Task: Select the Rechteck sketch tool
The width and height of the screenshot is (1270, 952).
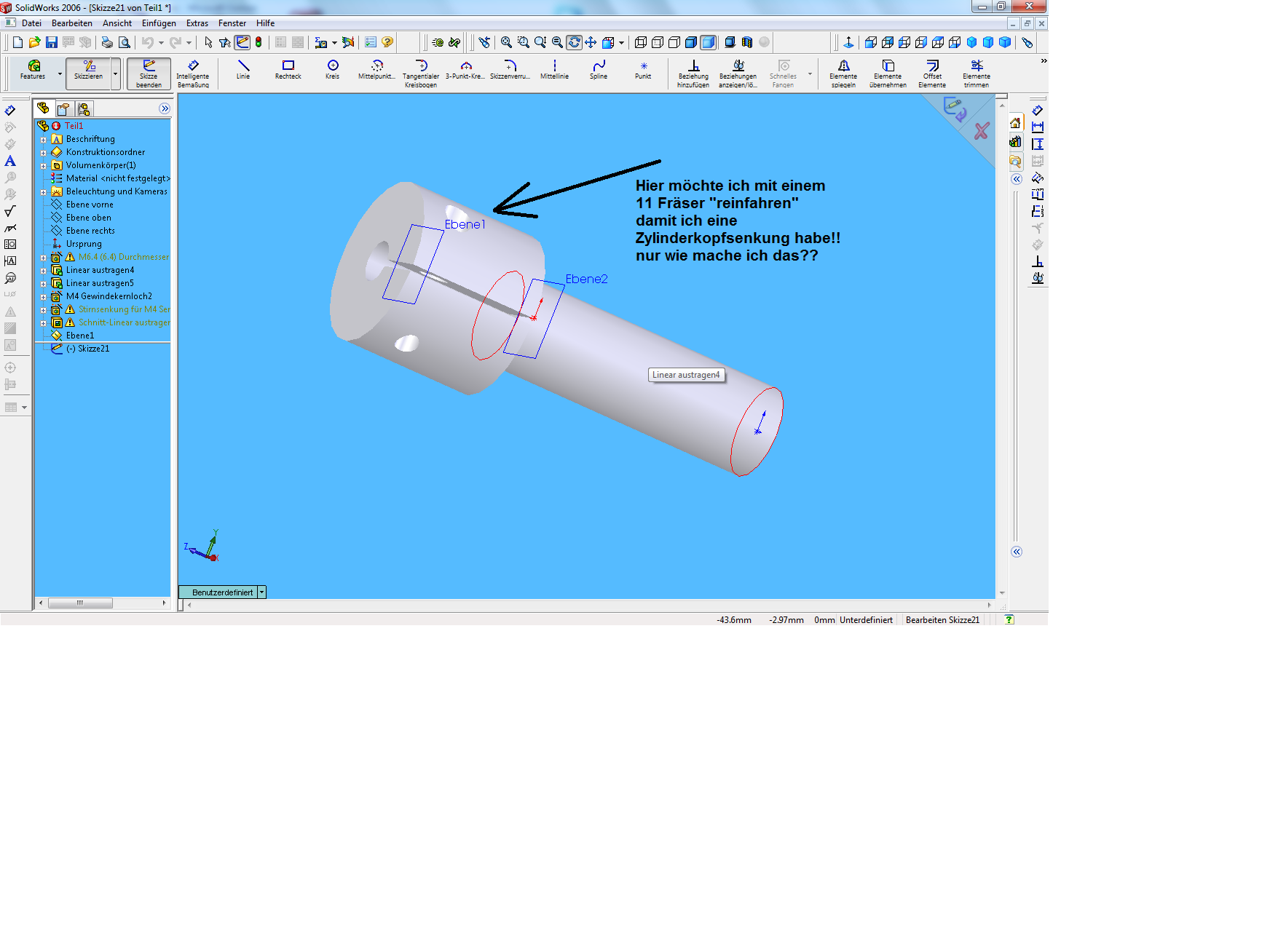Action: (288, 70)
